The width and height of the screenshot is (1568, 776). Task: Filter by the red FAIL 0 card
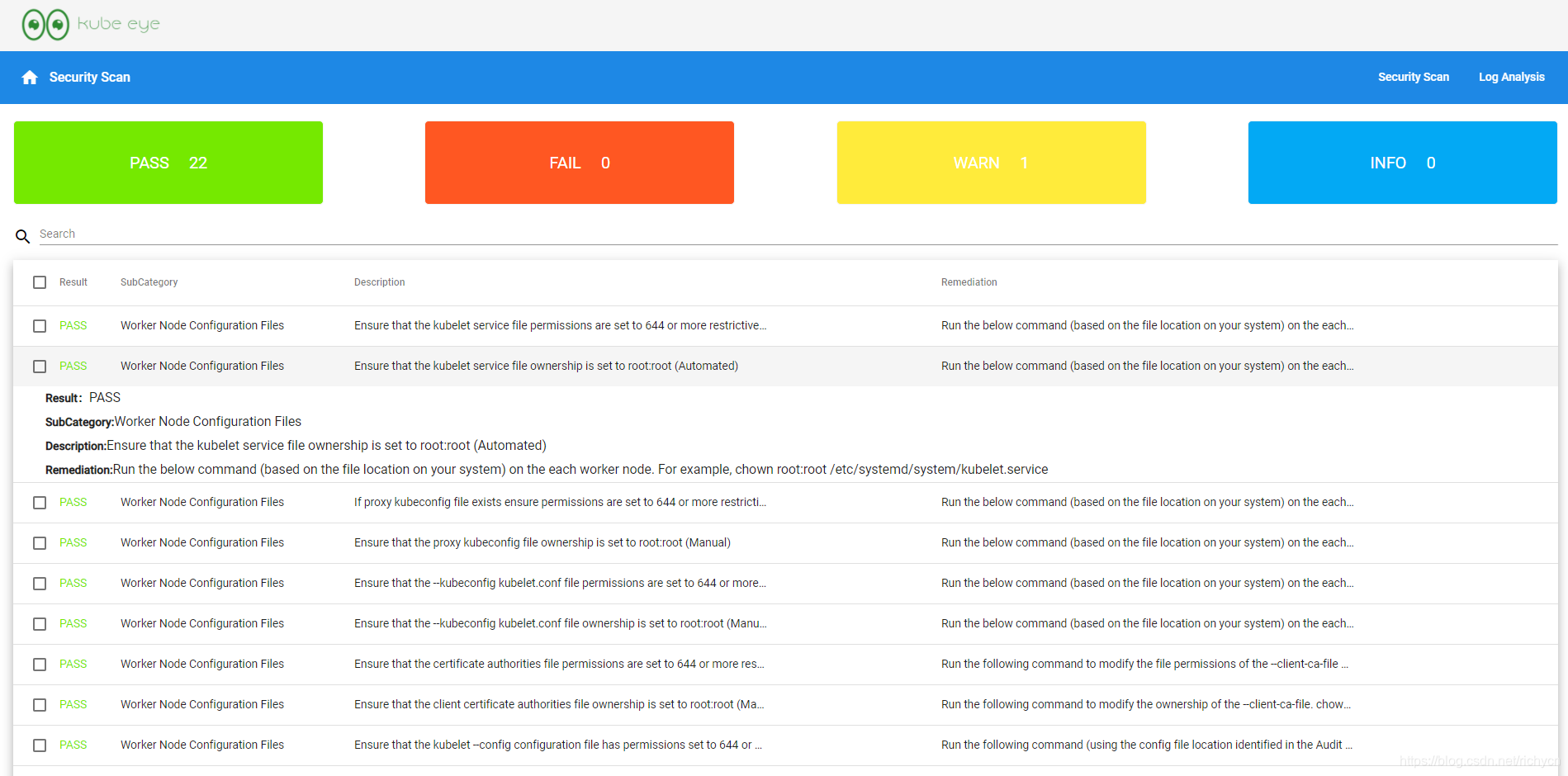click(x=580, y=163)
